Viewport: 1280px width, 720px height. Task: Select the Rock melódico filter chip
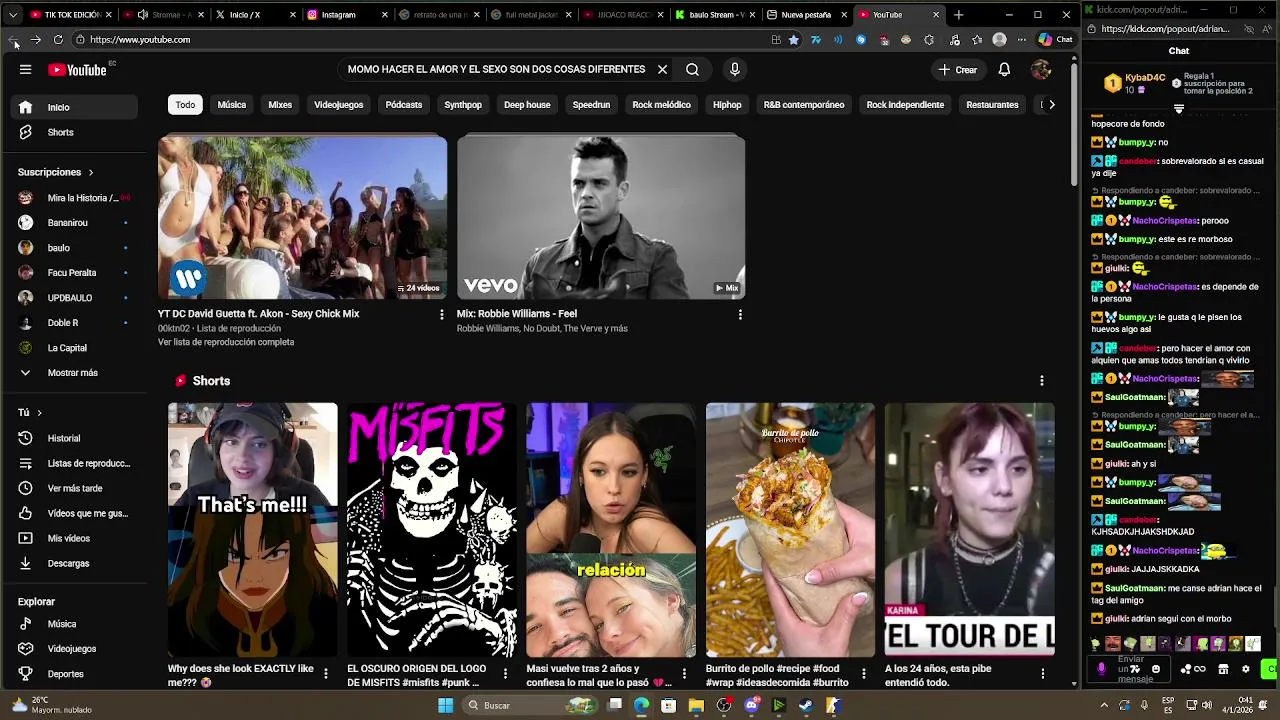click(661, 105)
